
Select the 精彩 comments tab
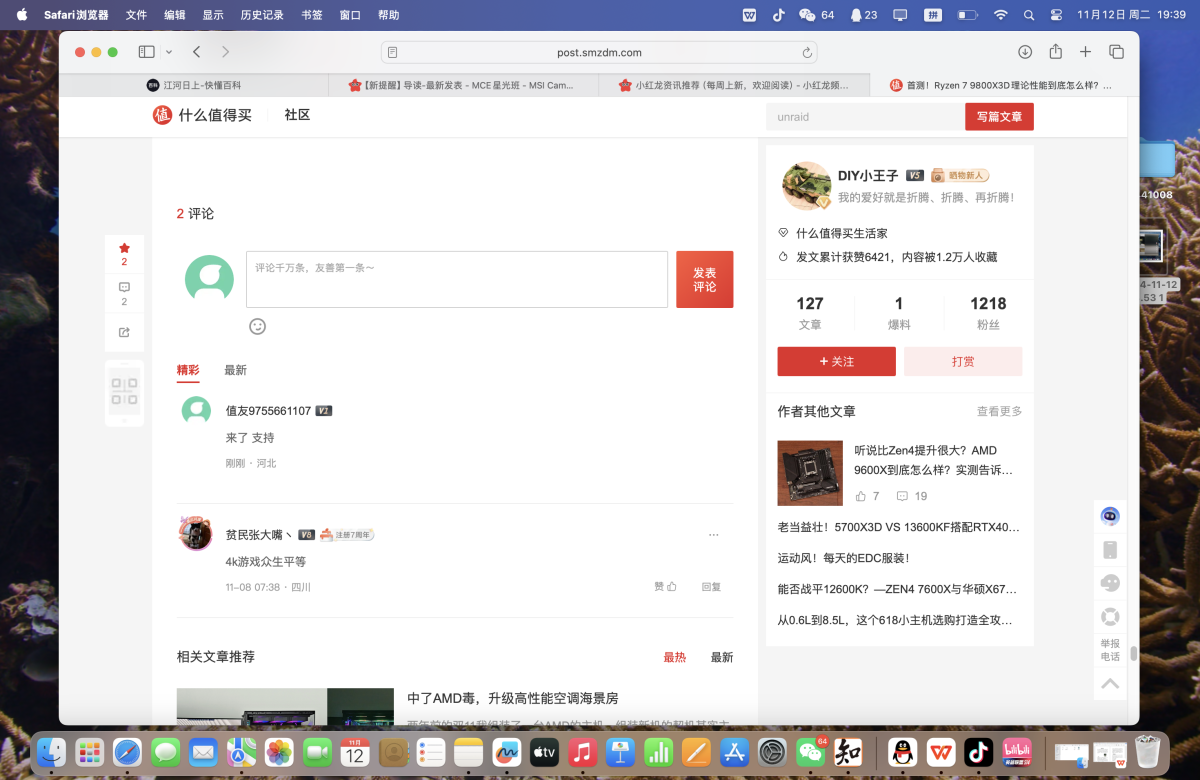coord(188,370)
